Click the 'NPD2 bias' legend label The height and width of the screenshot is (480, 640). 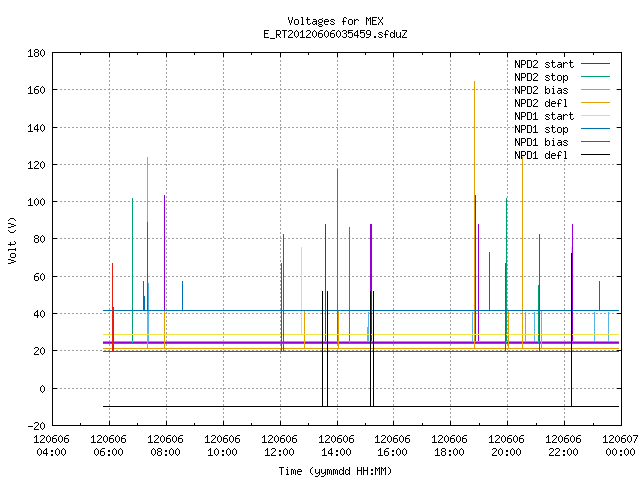coord(541,90)
